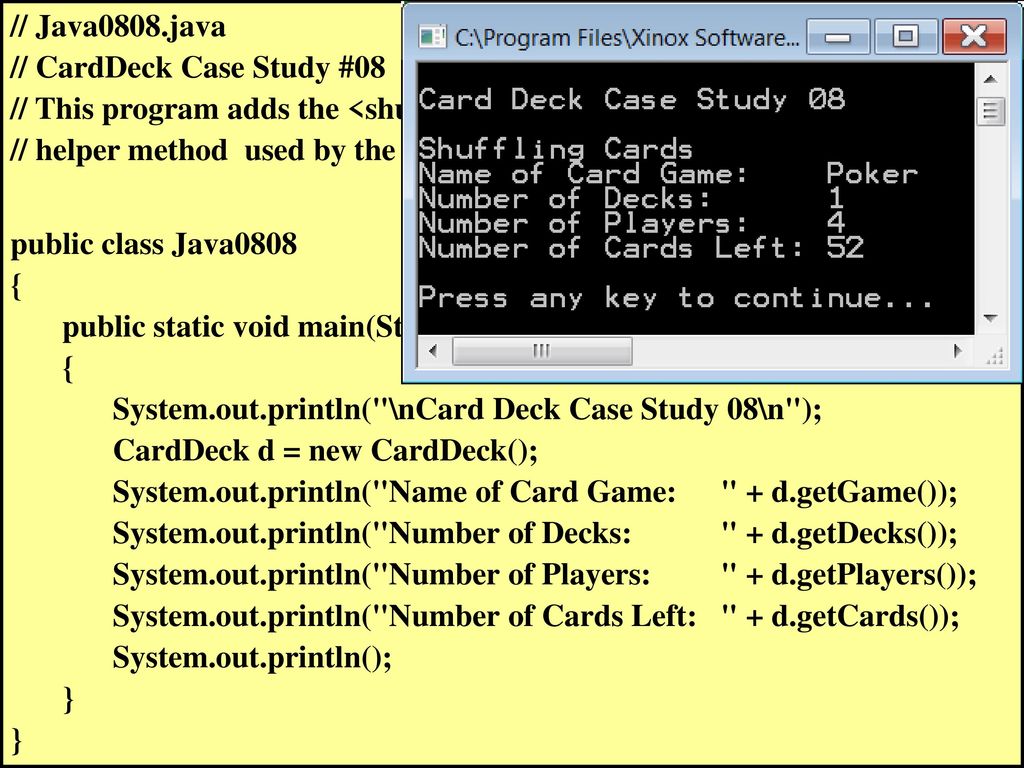Click the 'CardDeck d = new CardDeck();' code line

point(325,451)
